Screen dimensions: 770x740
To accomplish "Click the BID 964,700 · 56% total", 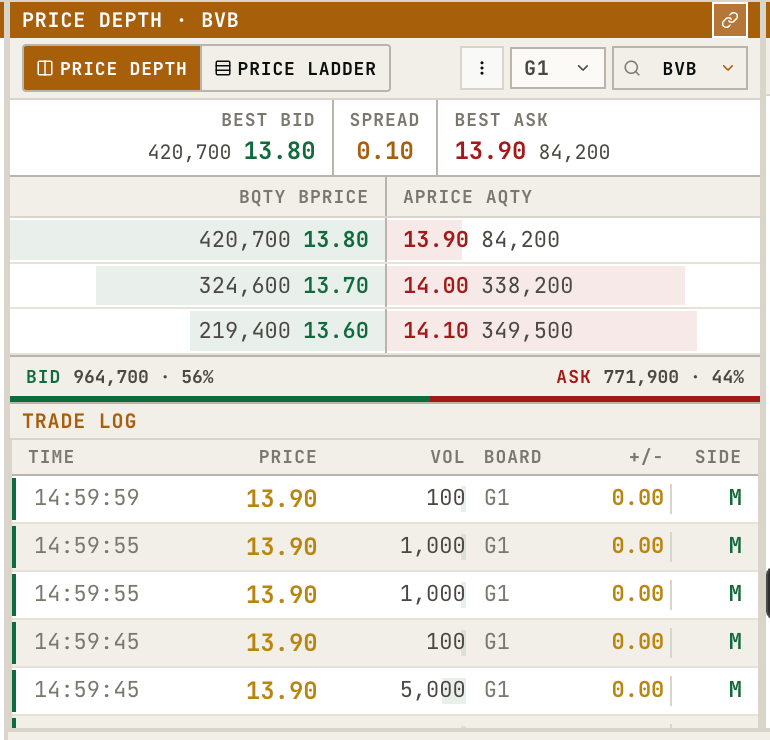I will click(x=120, y=377).
